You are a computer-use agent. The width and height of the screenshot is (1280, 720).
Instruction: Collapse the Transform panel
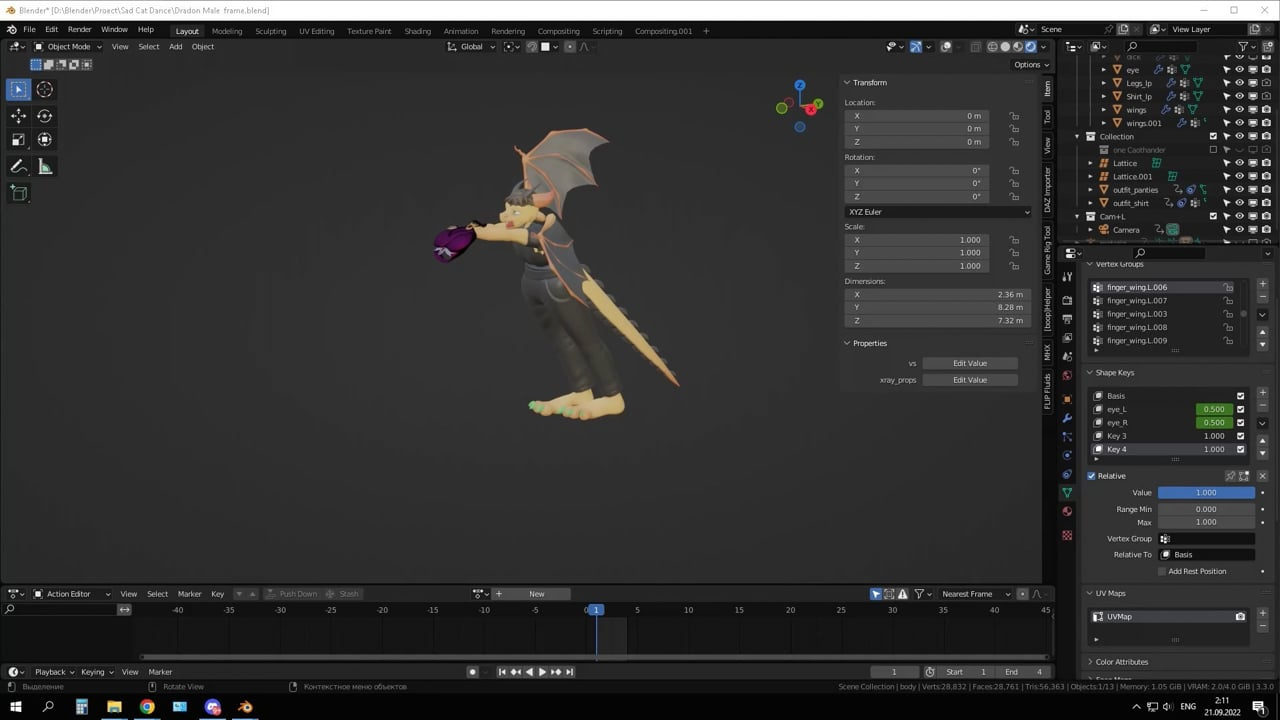pyautogui.click(x=848, y=83)
